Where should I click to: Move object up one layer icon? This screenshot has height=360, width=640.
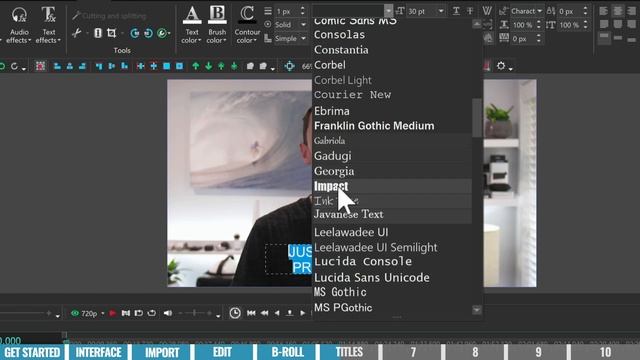[196, 66]
